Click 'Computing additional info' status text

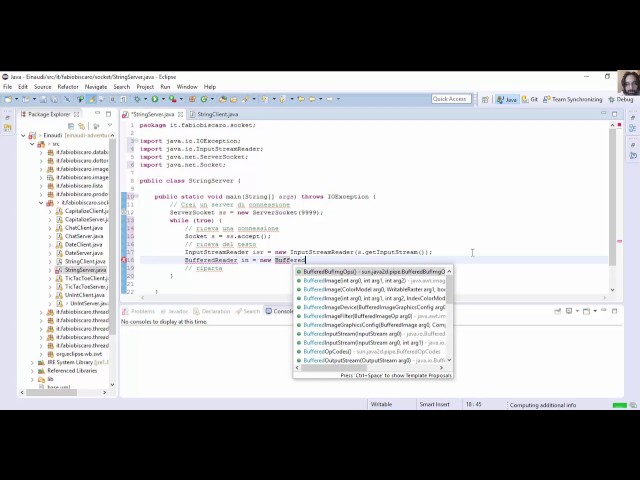pyautogui.click(x=543, y=405)
